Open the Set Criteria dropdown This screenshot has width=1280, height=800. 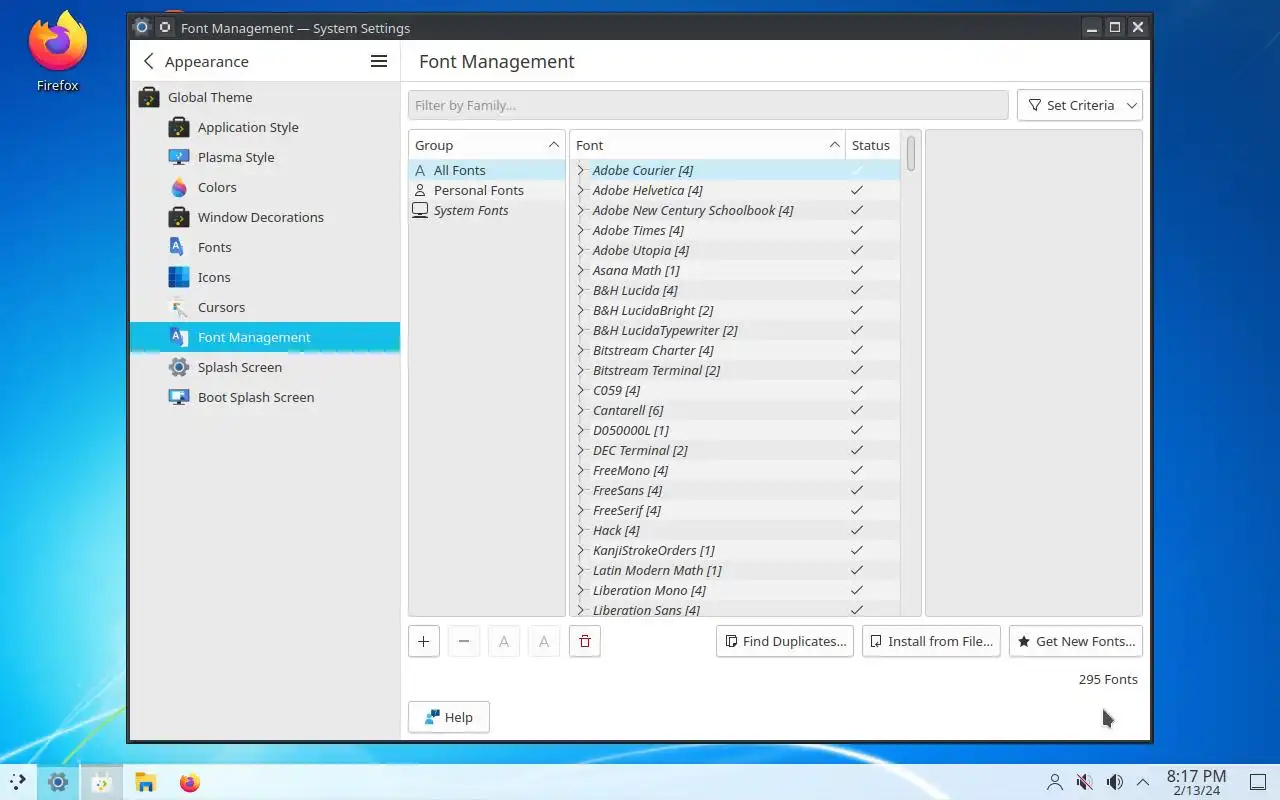[x=1080, y=105]
